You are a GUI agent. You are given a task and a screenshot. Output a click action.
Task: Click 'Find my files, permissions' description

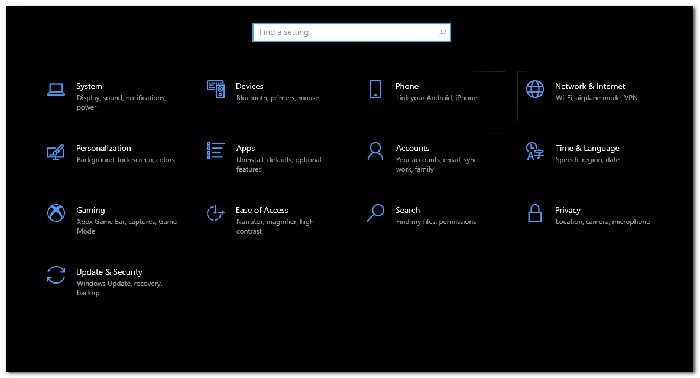tap(436, 222)
